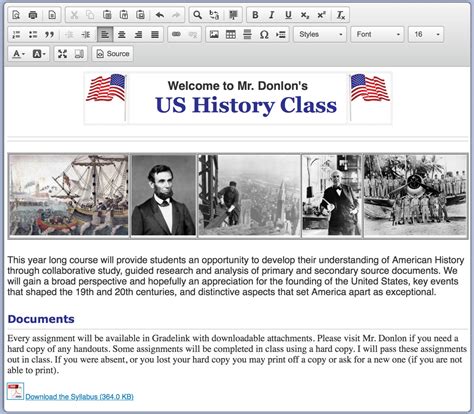Insert a table
The width and height of the screenshot is (474, 414).
coord(231,34)
